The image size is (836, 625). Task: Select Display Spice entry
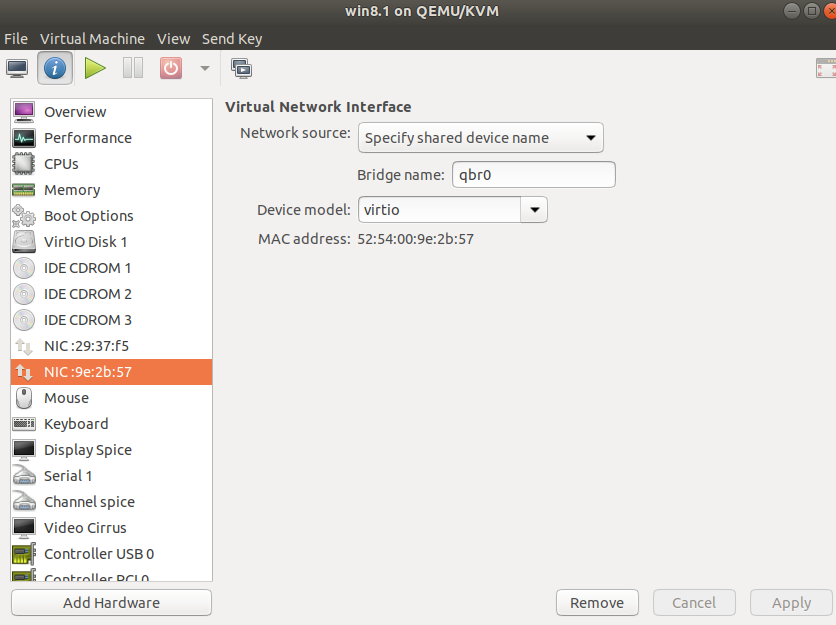(x=111, y=450)
